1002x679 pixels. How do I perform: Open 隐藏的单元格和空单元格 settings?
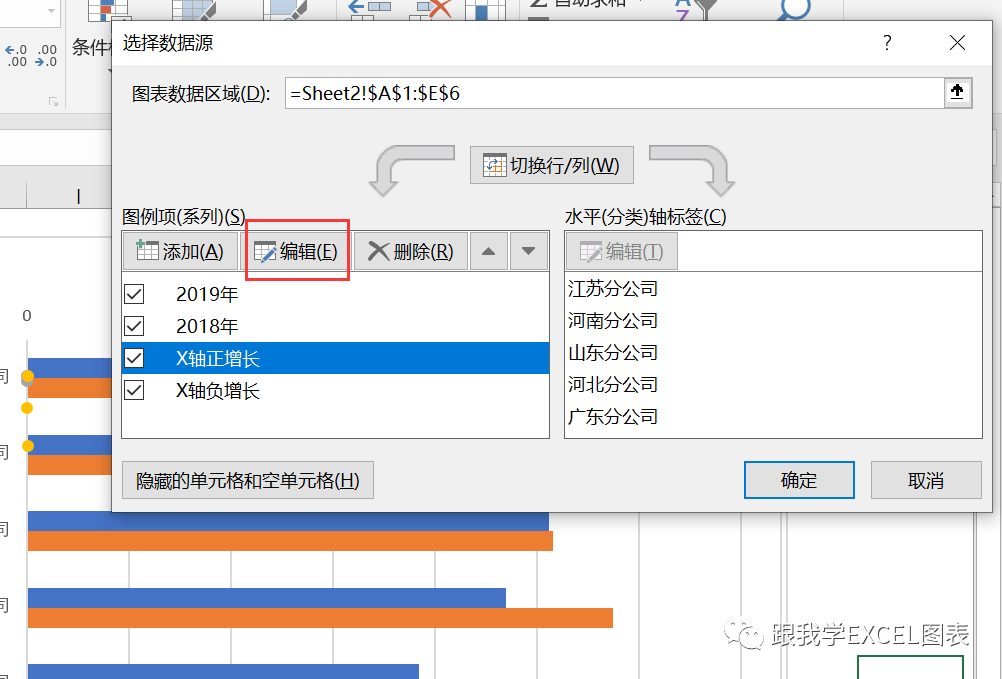pyautogui.click(x=247, y=480)
